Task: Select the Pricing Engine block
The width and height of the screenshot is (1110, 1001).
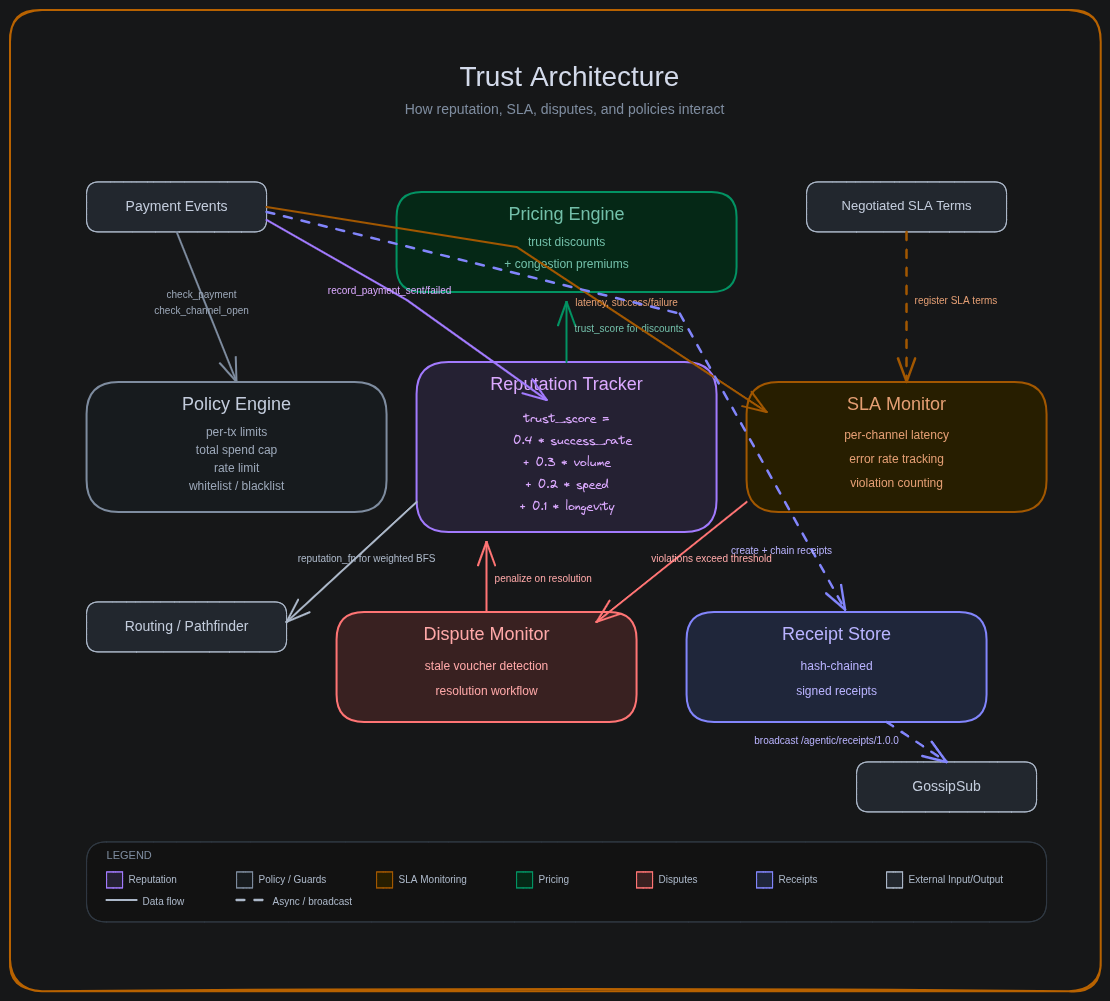Action: (566, 241)
